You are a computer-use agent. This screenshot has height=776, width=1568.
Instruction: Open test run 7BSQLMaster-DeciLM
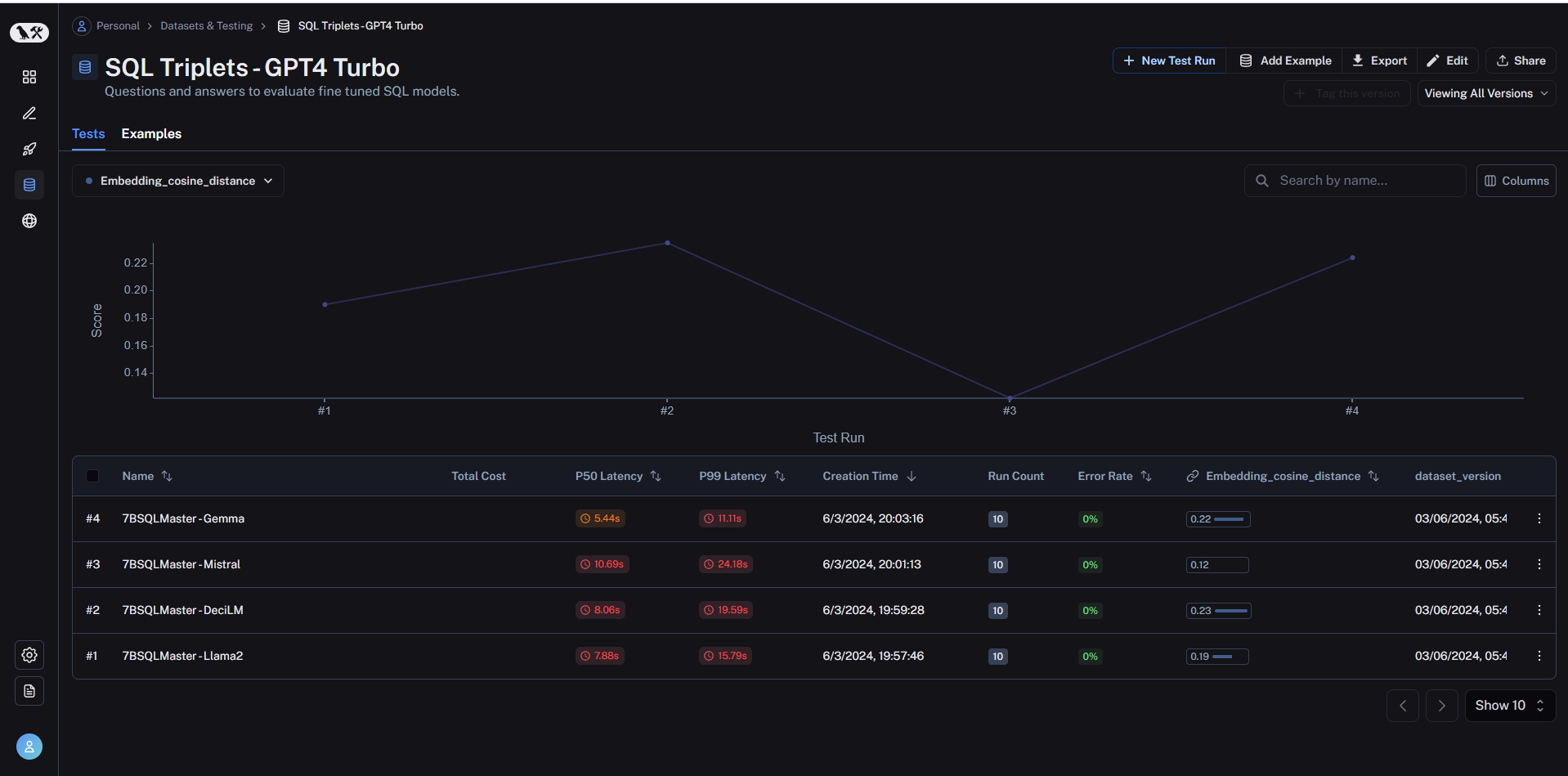click(x=183, y=610)
